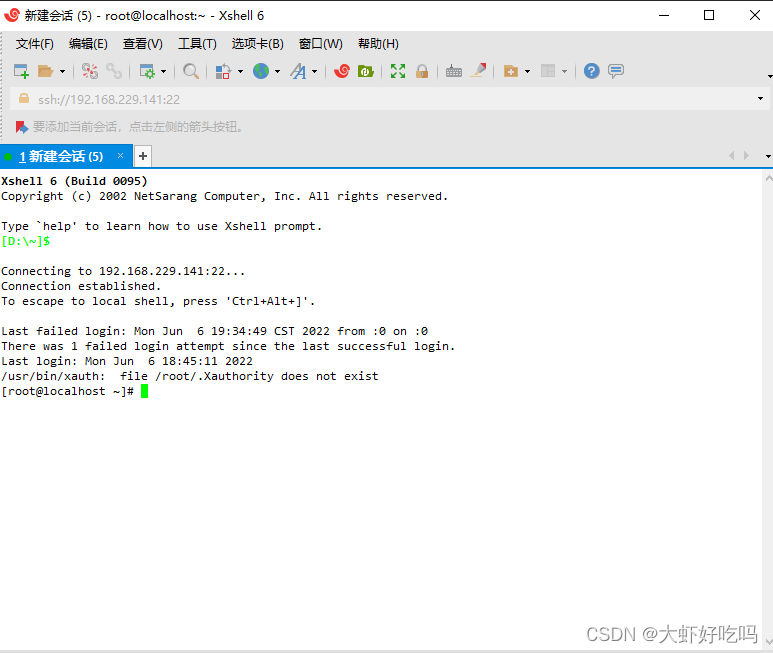Click the 'Xshell 6 (Build 0095)' line
The height and width of the screenshot is (653, 773).
point(74,181)
